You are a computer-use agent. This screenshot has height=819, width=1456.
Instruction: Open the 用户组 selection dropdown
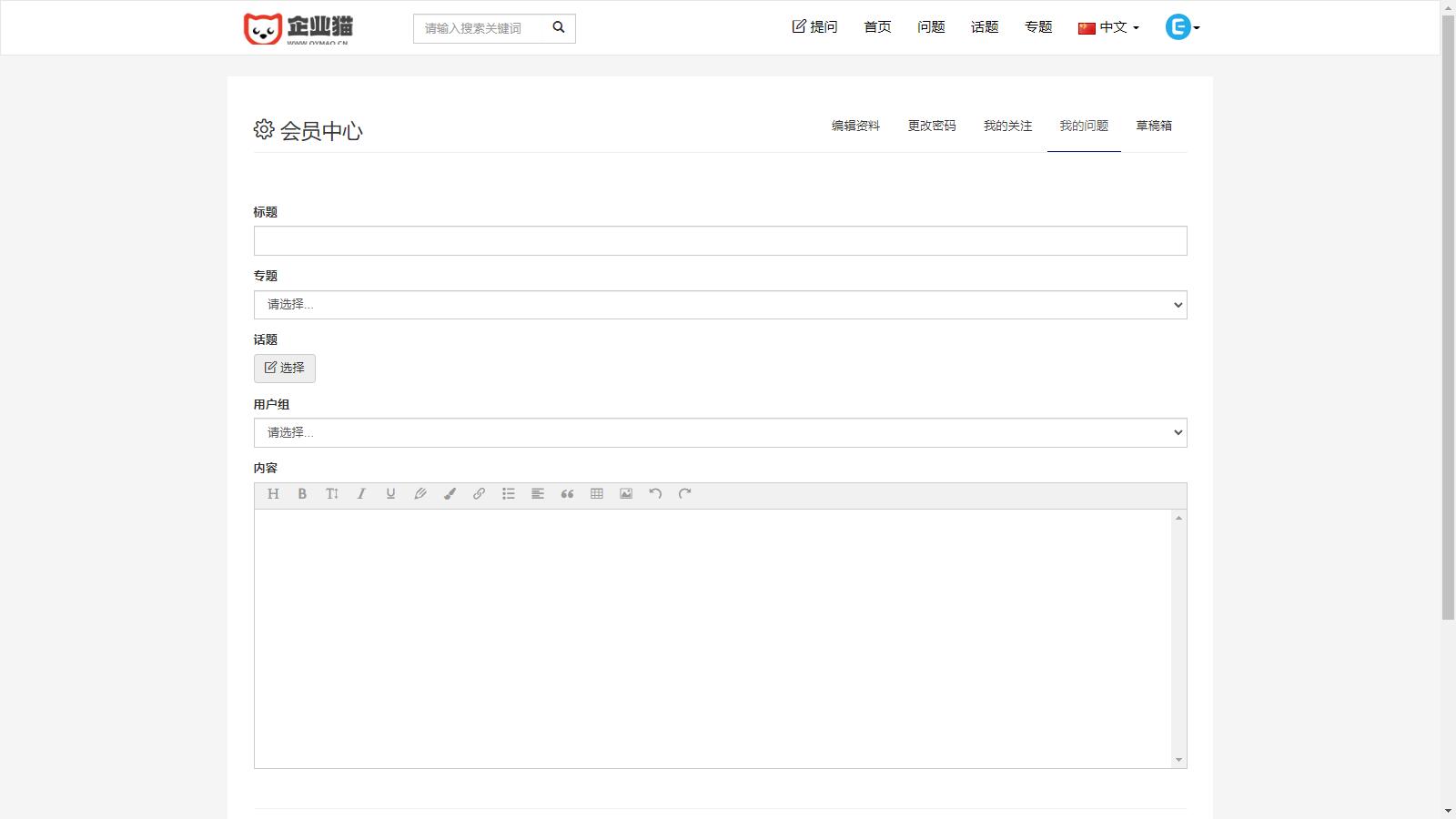click(x=720, y=432)
